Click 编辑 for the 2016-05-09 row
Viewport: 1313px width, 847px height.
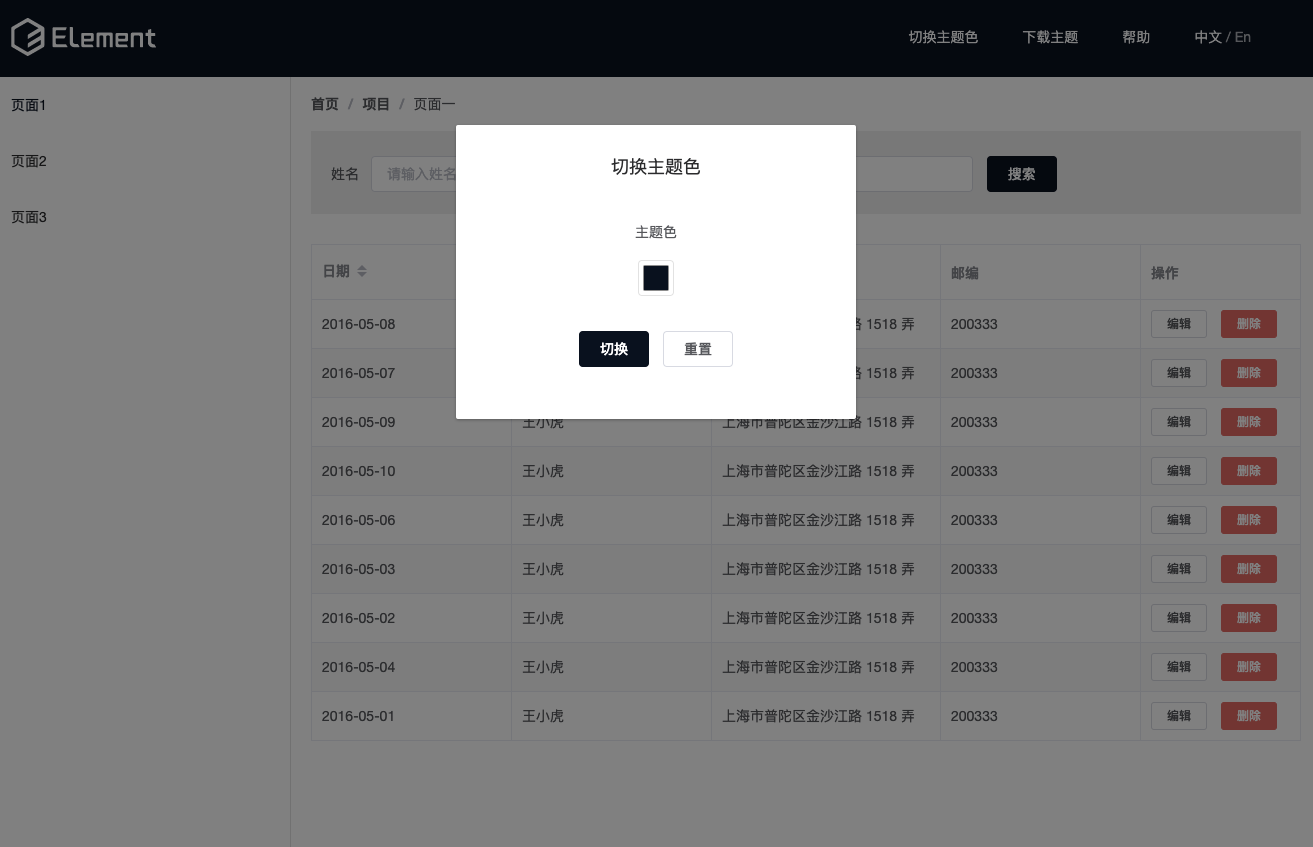1179,422
